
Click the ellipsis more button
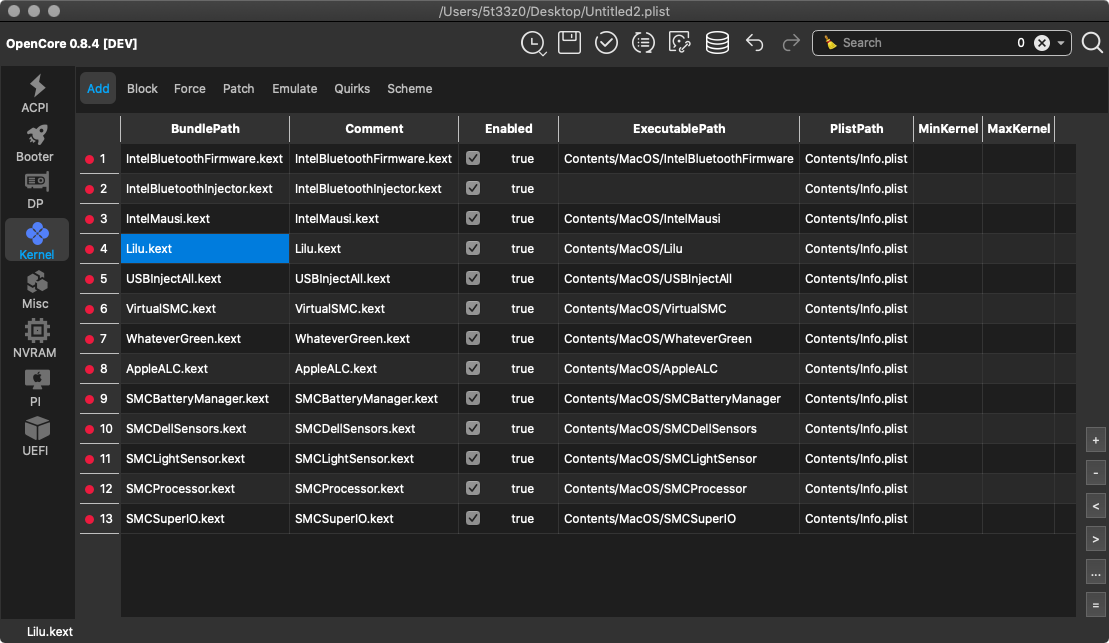point(1096,572)
